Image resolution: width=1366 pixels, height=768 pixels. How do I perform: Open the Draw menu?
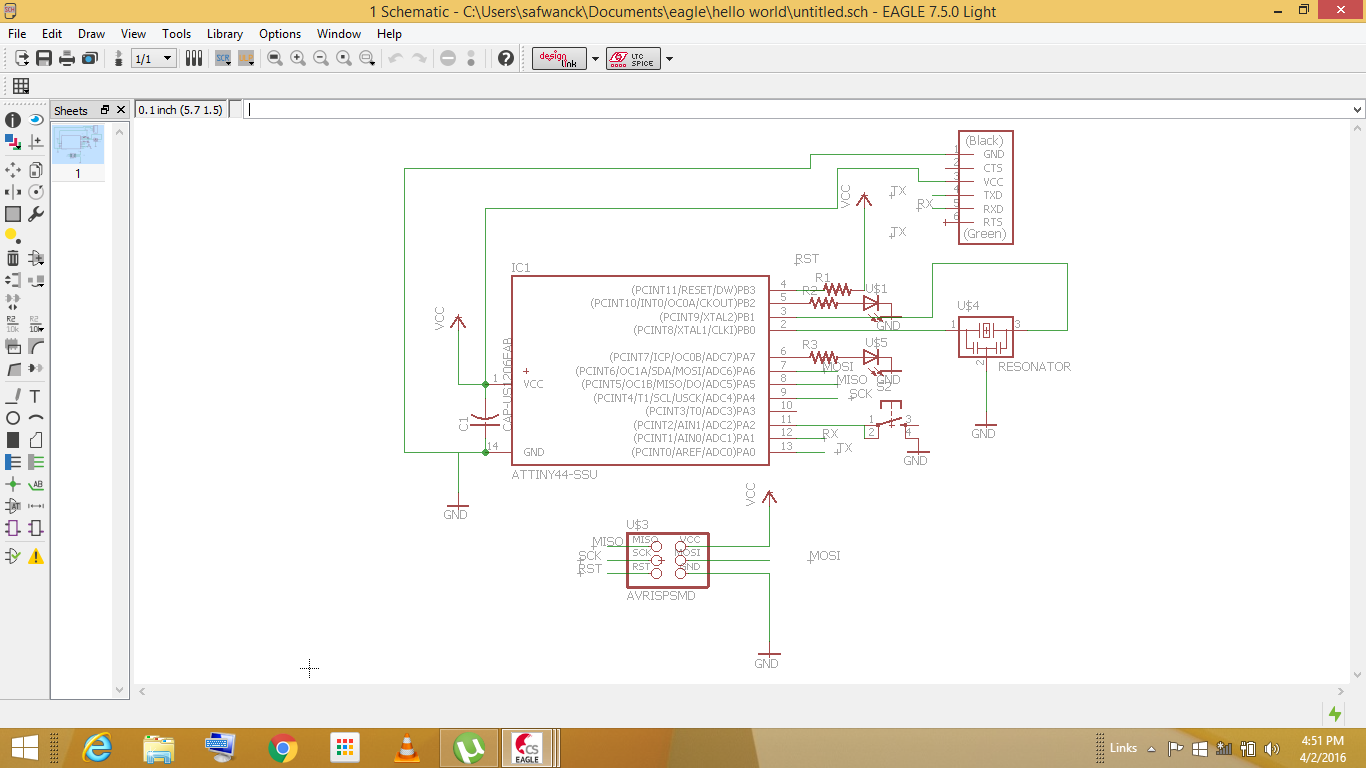click(x=91, y=33)
